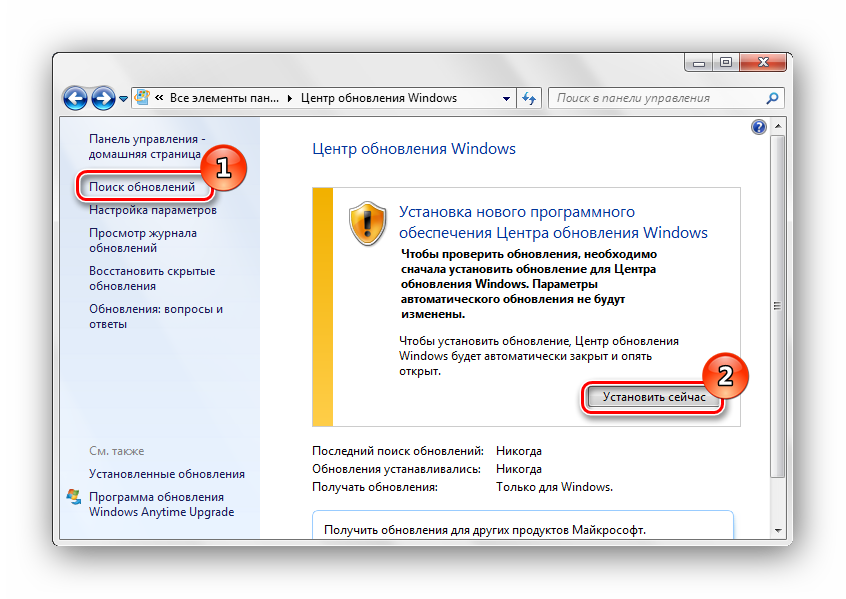Viewport: 846px width, 599px height.
Task: Open 'Панель управления - домашняя страница' link
Action: click(x=147, y=146)
